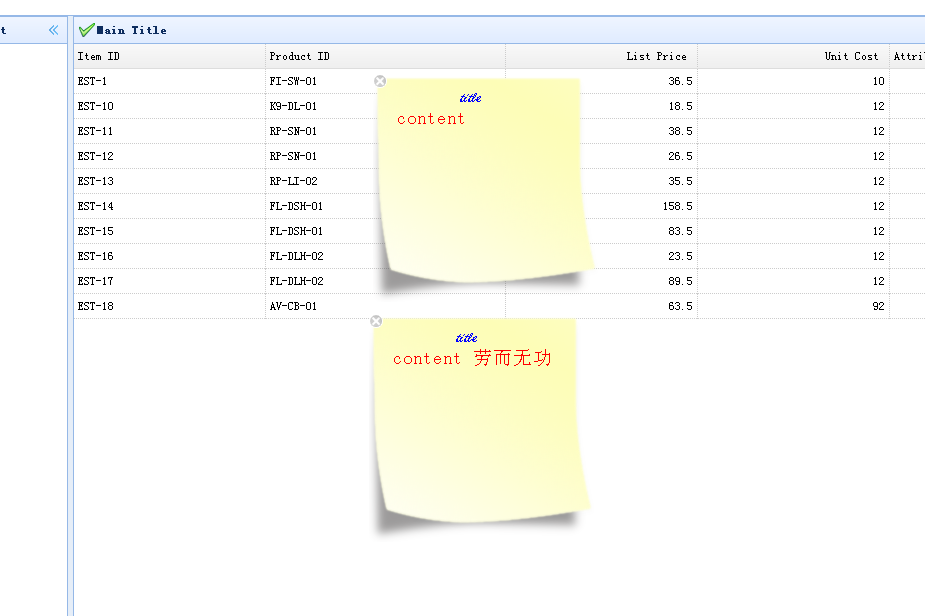
Task: Click the Chinese content text on lower note
Action: tap(512, 358)
